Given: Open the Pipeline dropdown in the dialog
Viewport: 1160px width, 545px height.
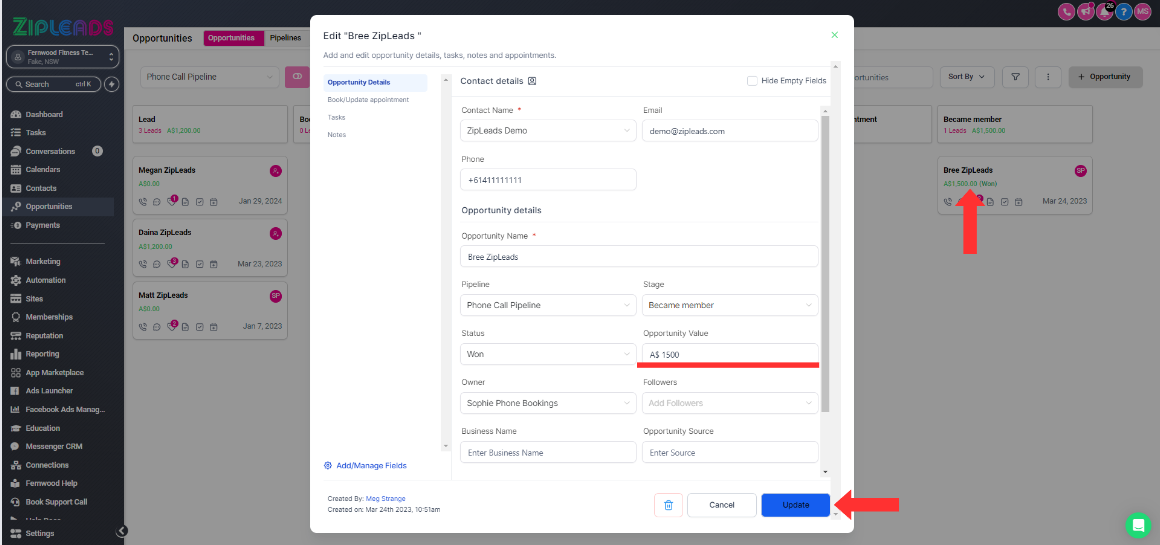Looking at the screenshot, I should [x=548, y=305].
